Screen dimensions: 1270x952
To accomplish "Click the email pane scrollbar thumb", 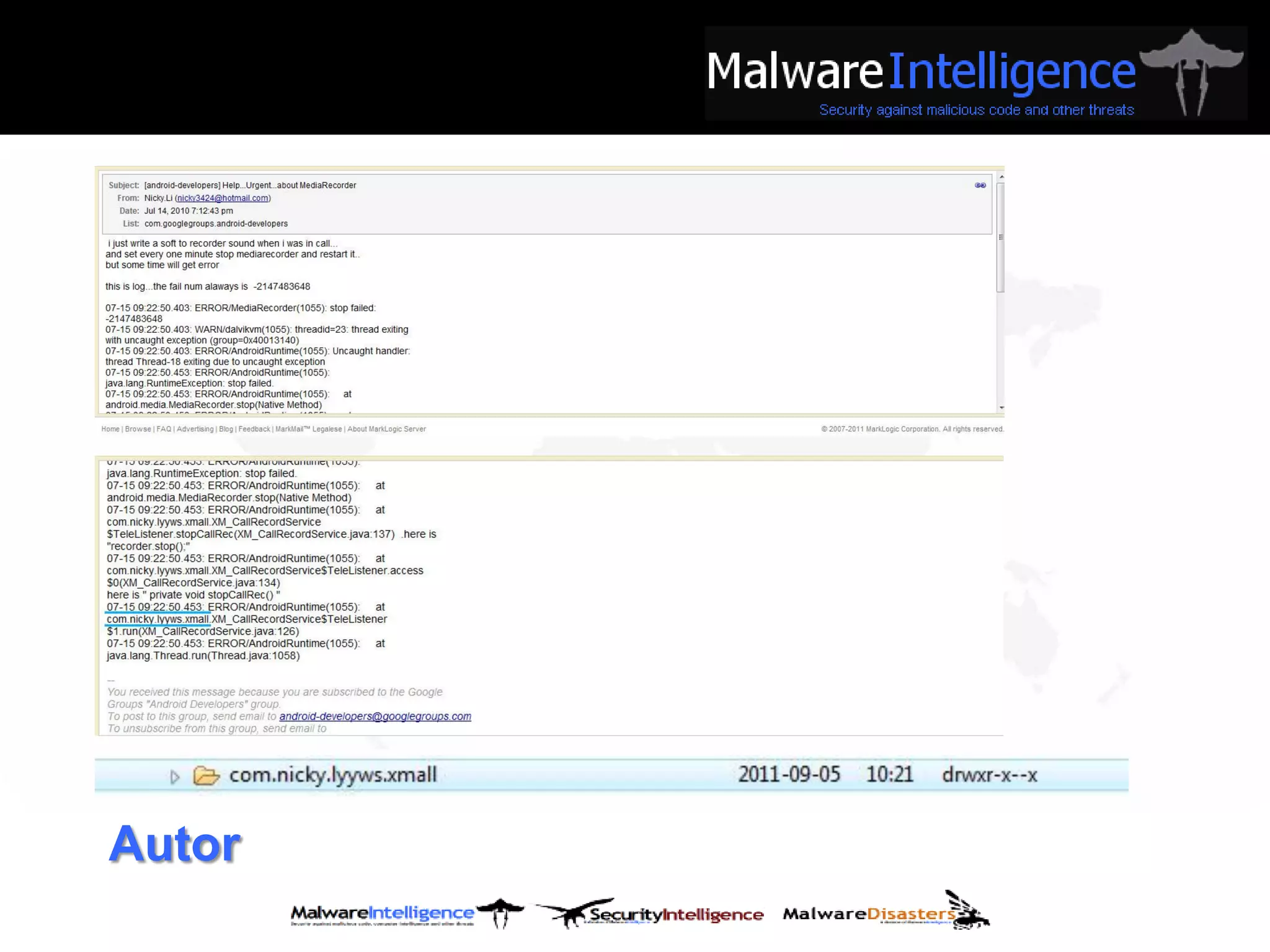I will pyautogui.click(x=1000, y=236).
